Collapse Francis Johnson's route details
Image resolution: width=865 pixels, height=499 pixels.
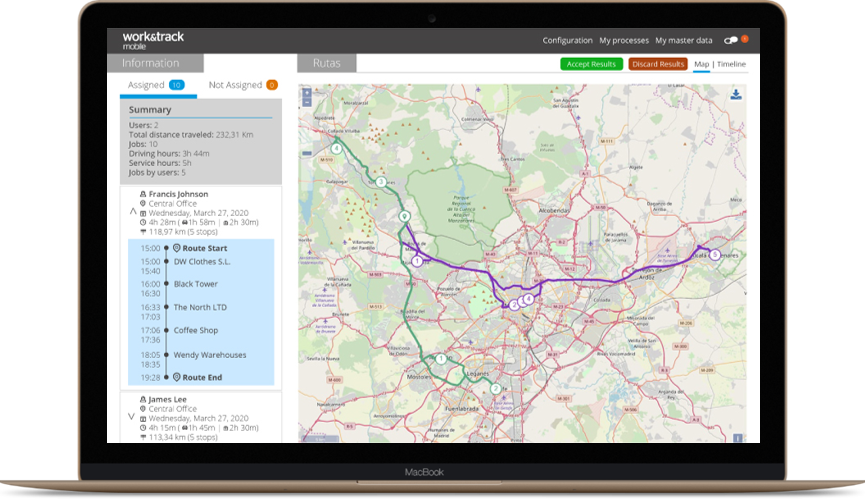coord(133,211)
